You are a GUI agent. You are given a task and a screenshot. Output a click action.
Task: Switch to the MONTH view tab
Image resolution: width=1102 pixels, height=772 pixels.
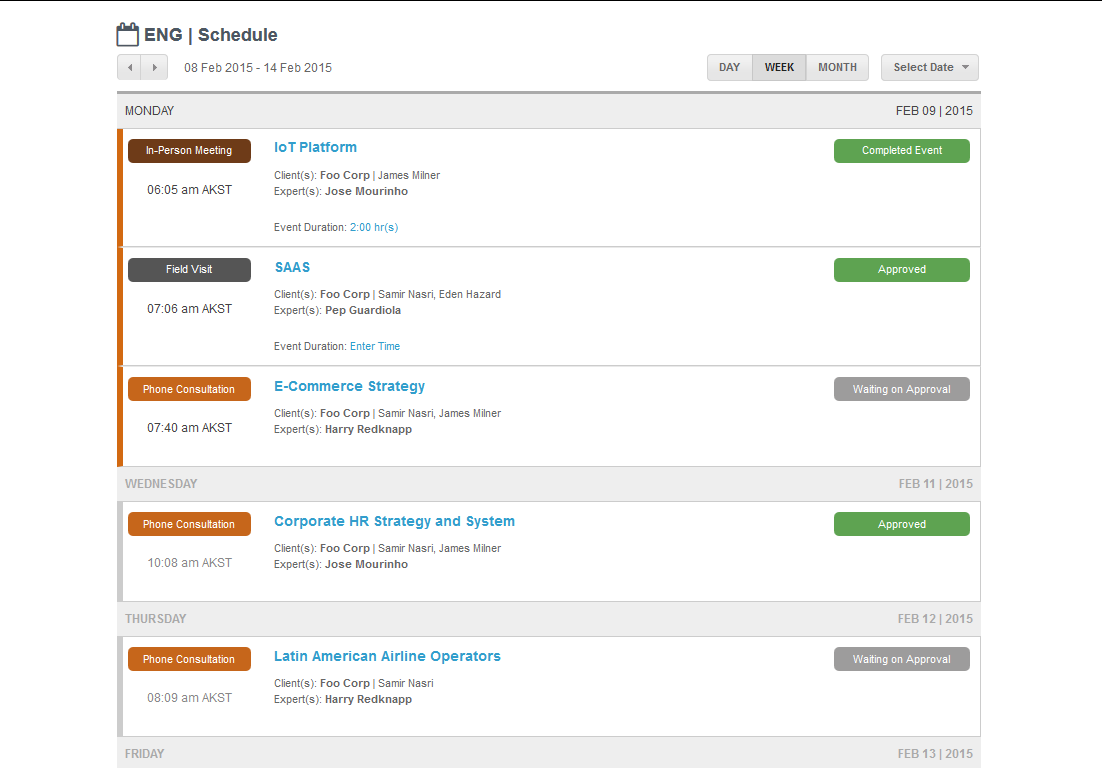point(837,67)
